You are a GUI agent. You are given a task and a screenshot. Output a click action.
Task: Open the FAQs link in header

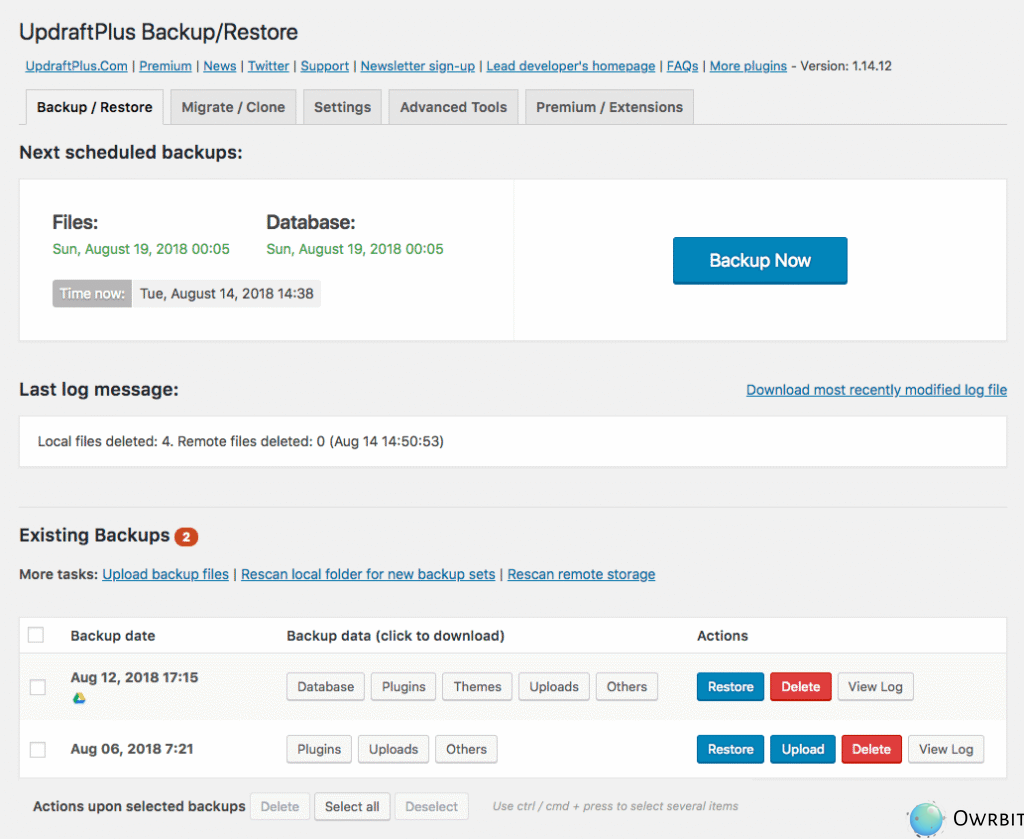682,66
